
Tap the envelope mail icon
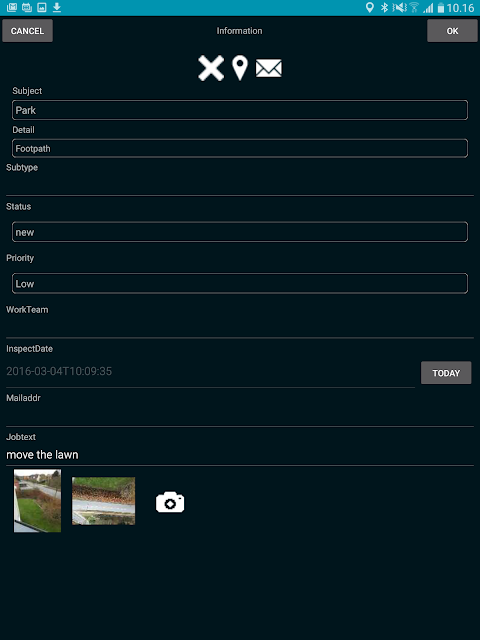pyautogui.click(x=269, y=68)
